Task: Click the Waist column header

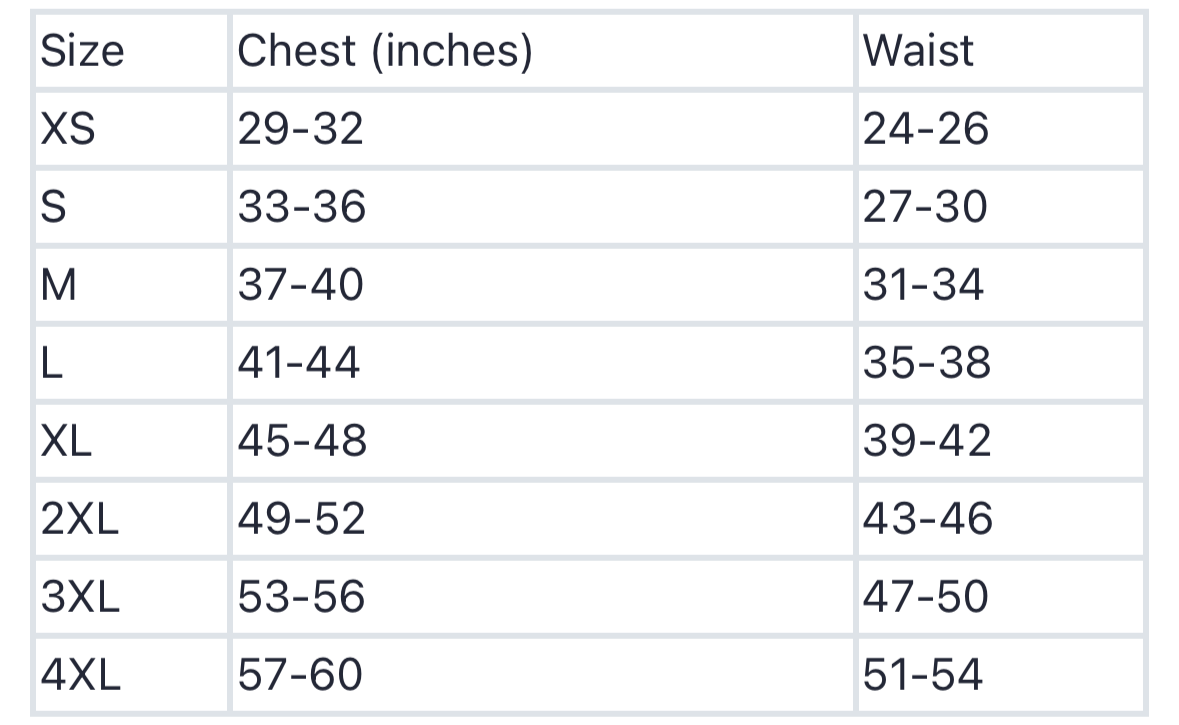Action: pos(918,51)
